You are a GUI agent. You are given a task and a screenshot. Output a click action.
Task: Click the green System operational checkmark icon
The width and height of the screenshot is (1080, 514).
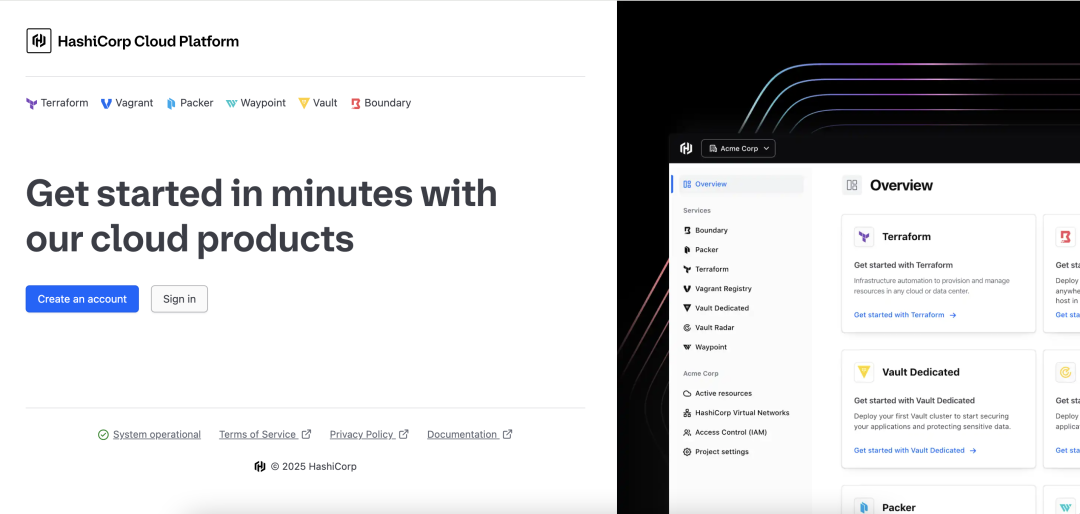tap(103, 435)
